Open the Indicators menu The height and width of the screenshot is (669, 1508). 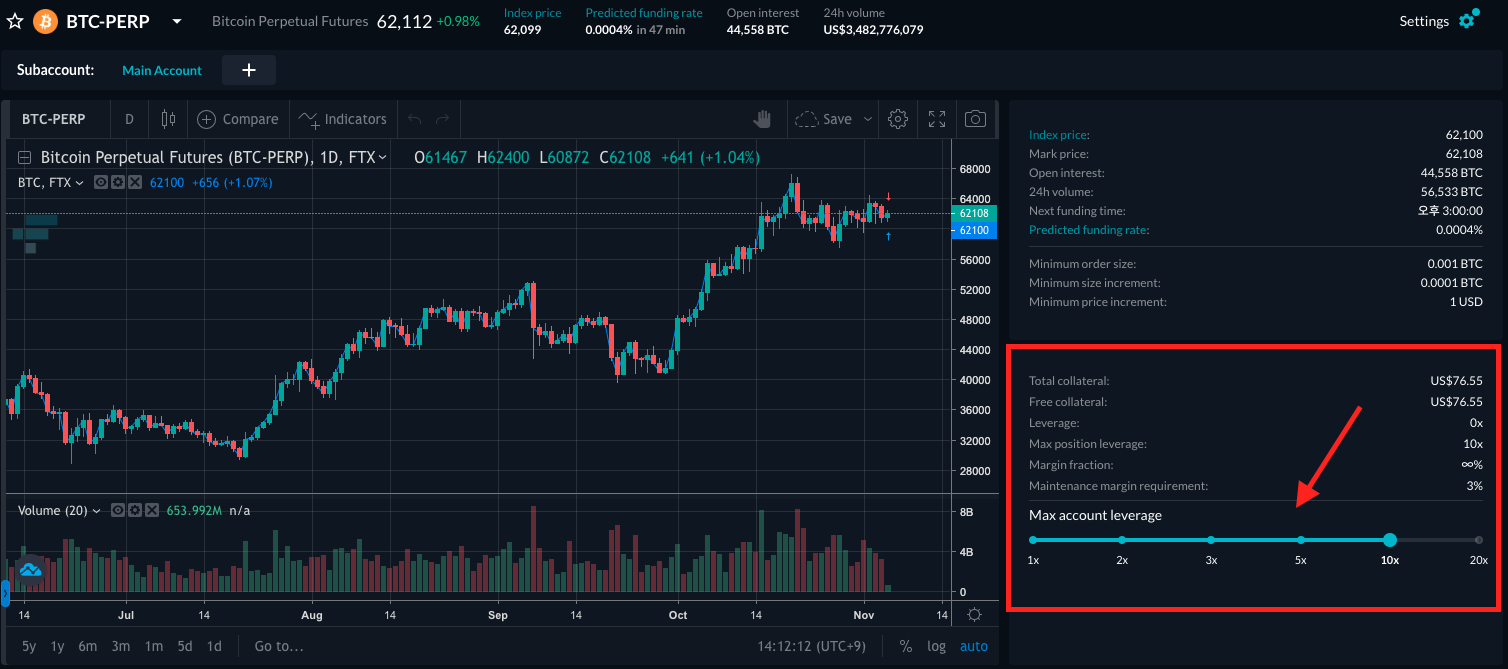(x=343, y=119)
